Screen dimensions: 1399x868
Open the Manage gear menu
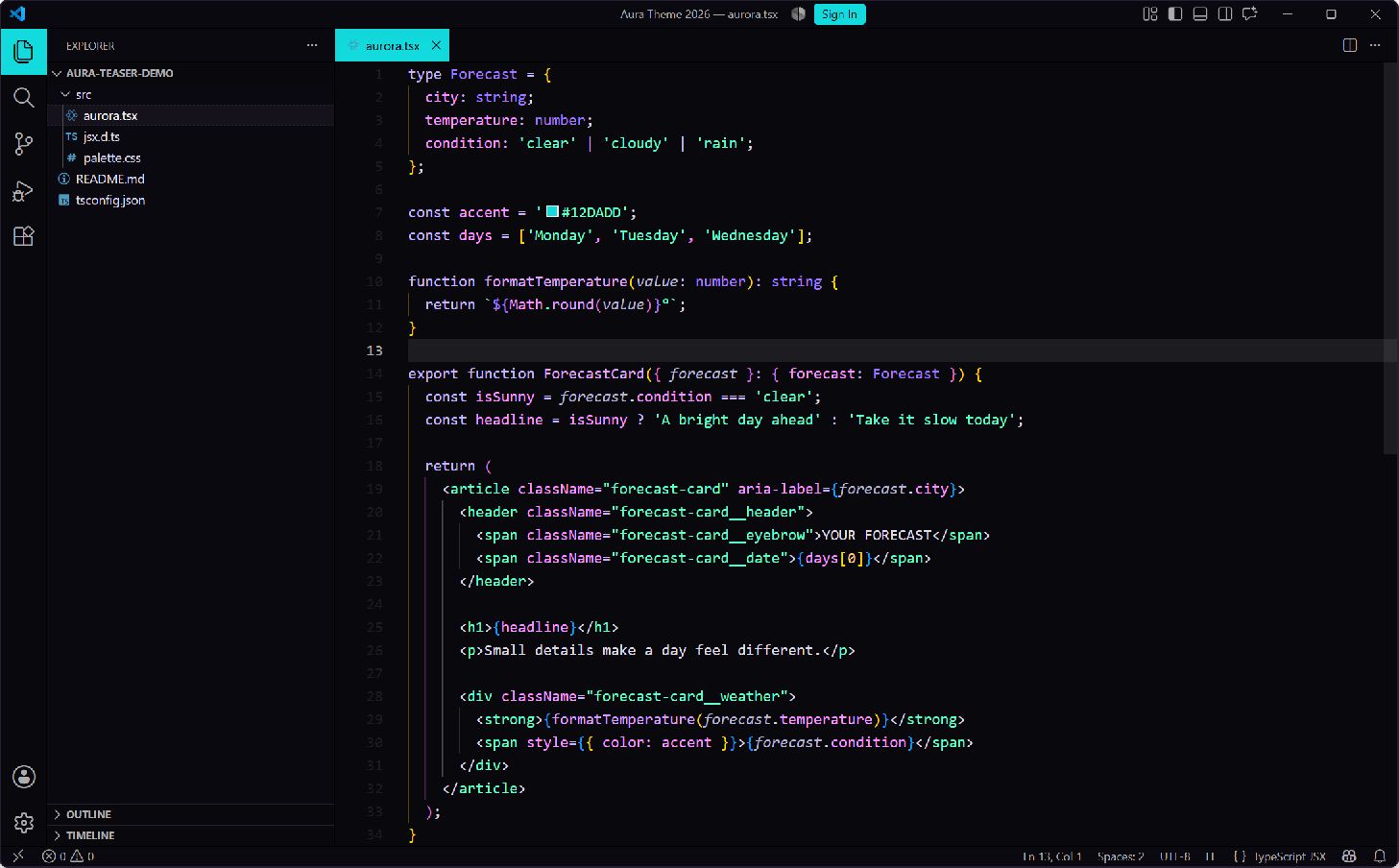click(x=24, y=823)
